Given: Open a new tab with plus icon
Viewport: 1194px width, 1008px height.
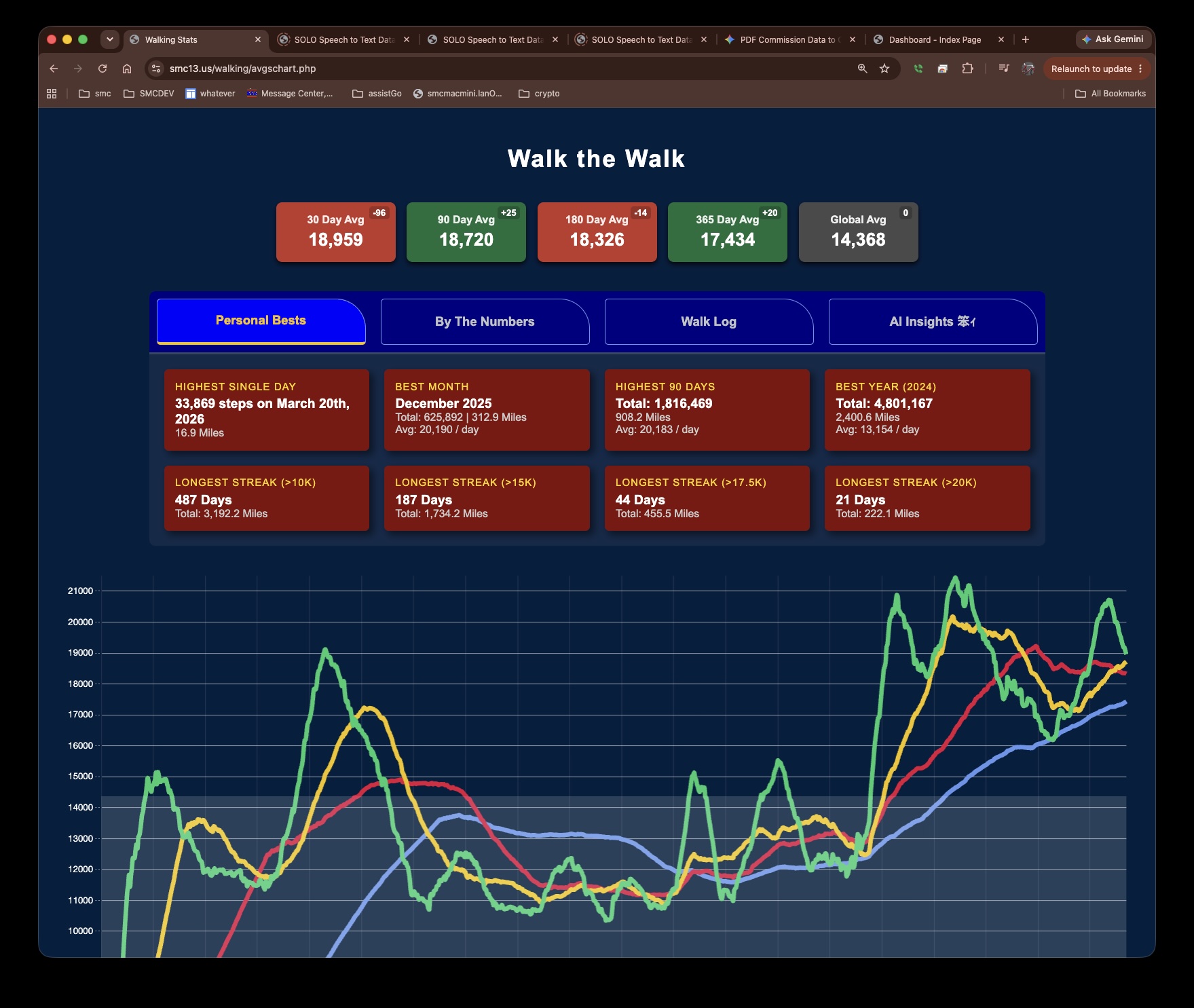Looking at the screenshot, I should click(x=1026, y=39).
